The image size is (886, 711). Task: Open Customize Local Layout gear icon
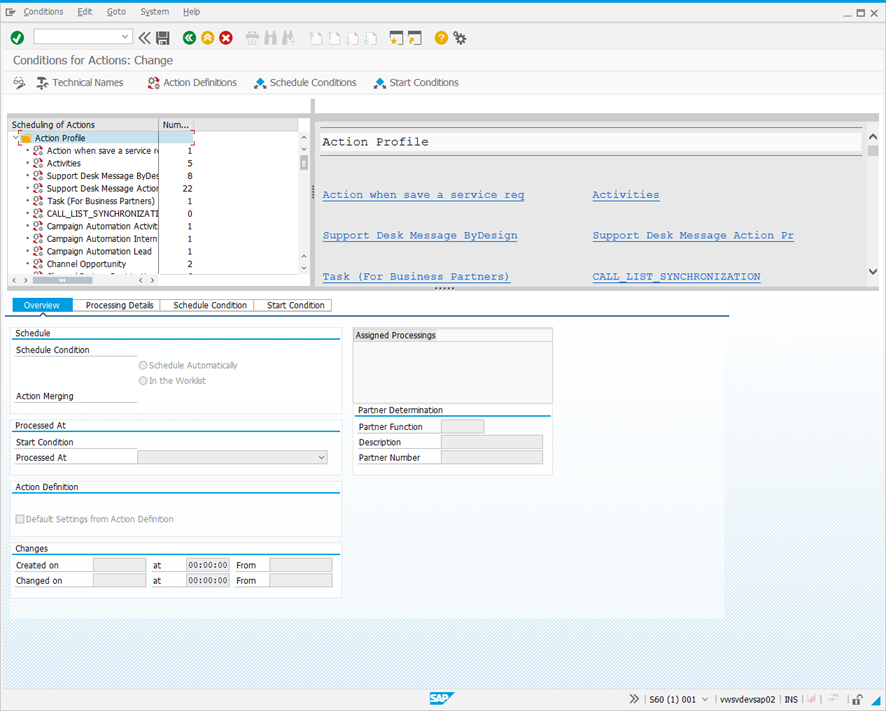460,38
